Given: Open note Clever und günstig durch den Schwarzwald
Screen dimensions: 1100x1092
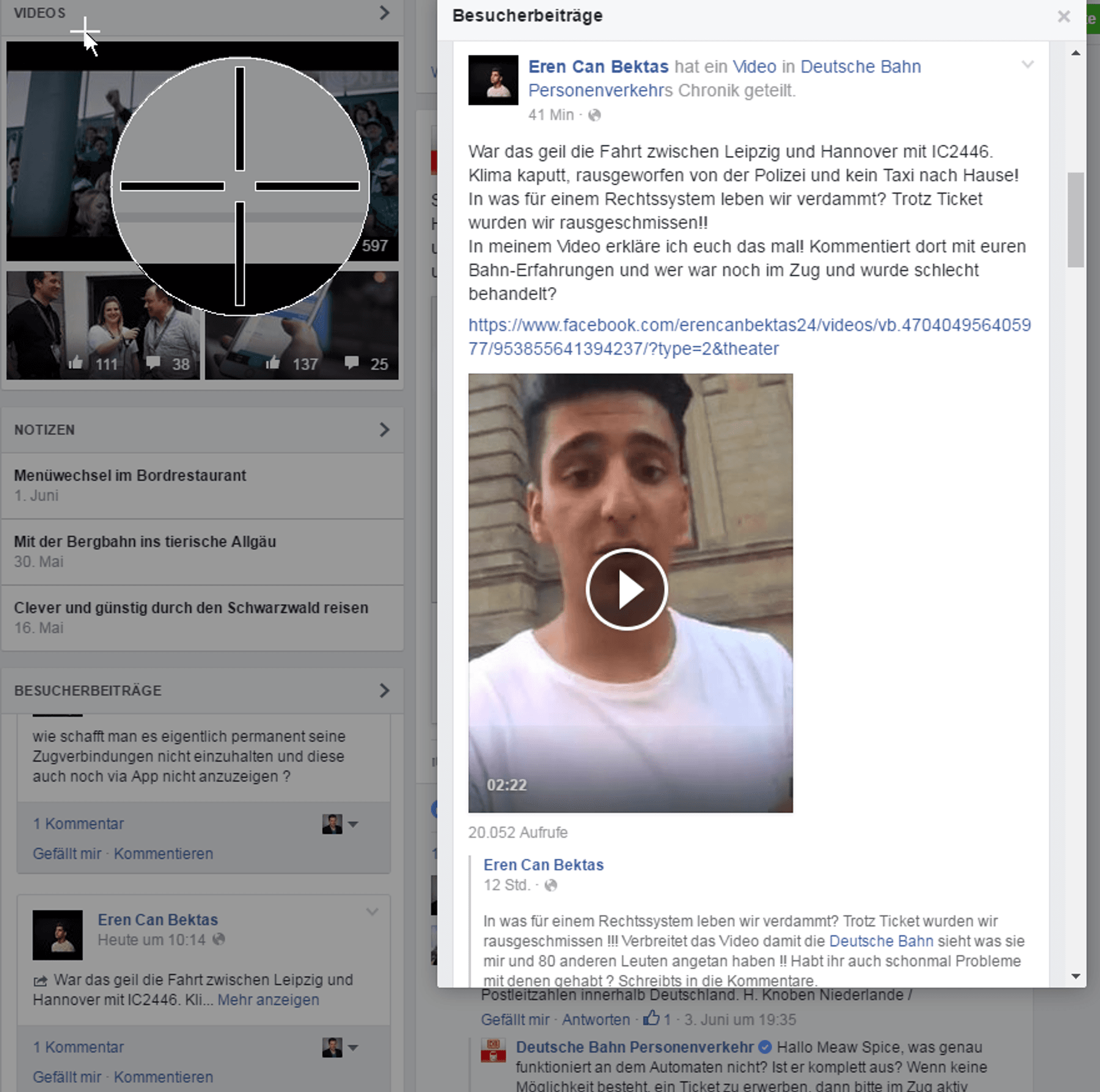Looking at the screenshot, I should tap(191, 608).
